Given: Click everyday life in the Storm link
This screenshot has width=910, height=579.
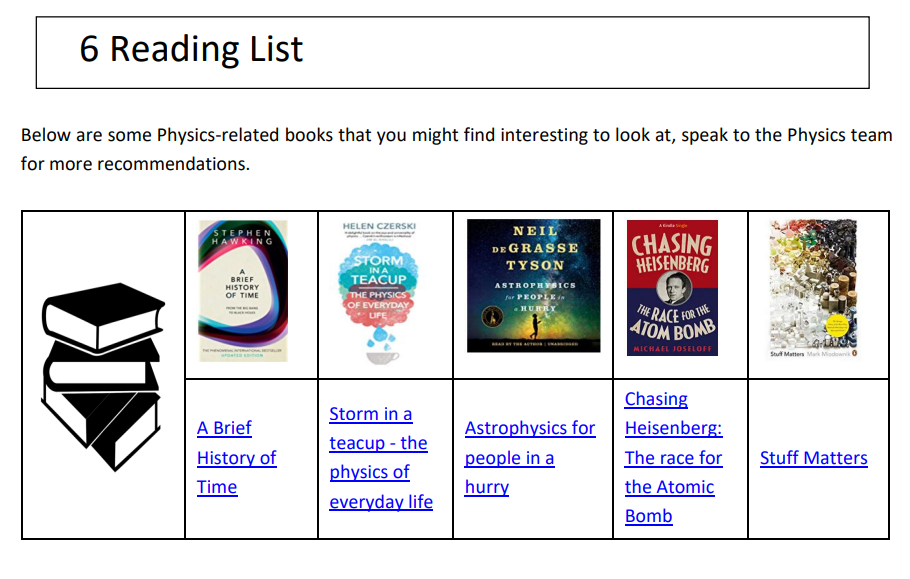Looking at the screenshot, I should pyautogui.click(x=381, y=502).
